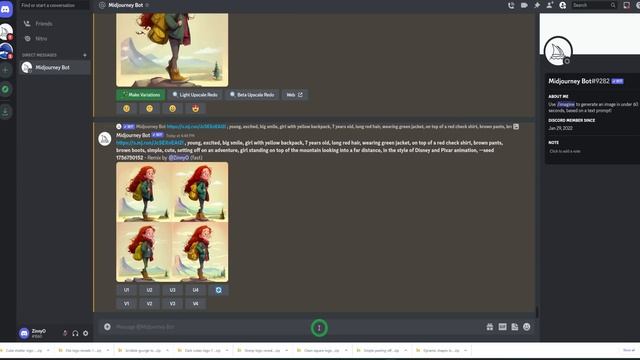
Task: Focus the header Search box
Action: click(593, 5)
